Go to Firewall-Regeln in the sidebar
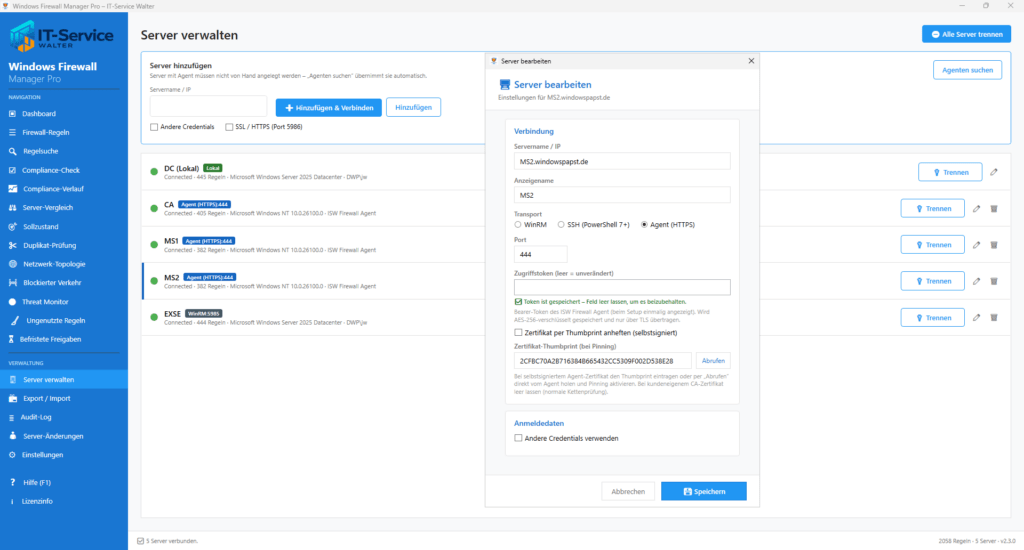This screenshot has width=1024, height=550. 45,133
